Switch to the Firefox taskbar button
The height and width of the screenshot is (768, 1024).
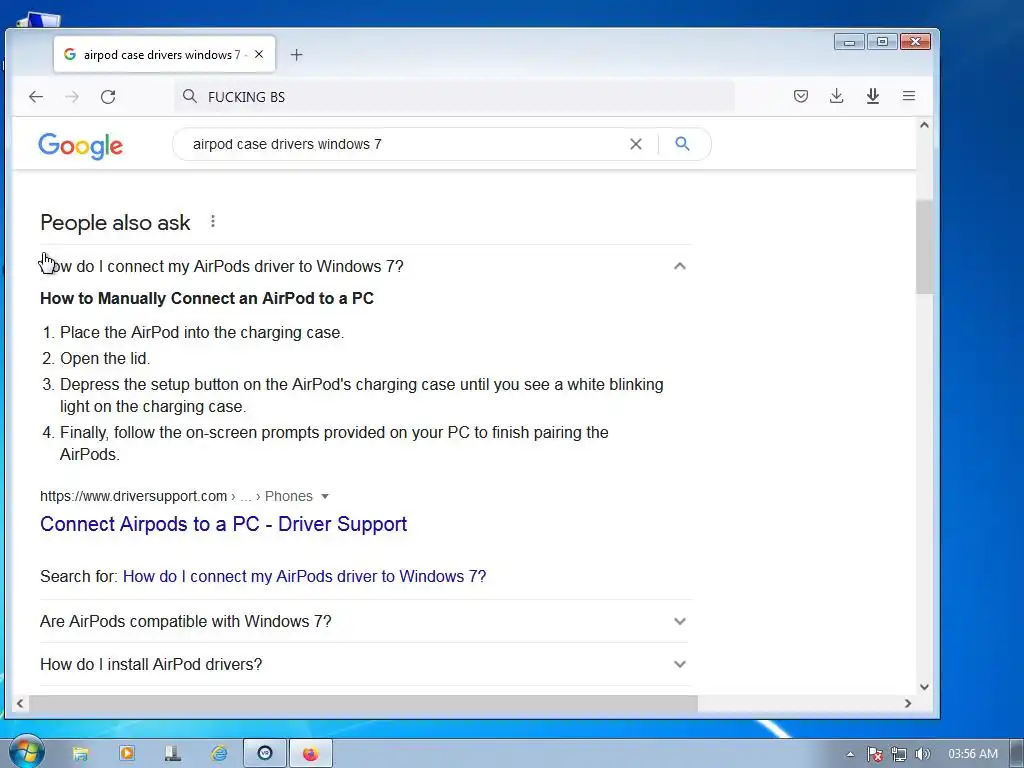(311, 754)
